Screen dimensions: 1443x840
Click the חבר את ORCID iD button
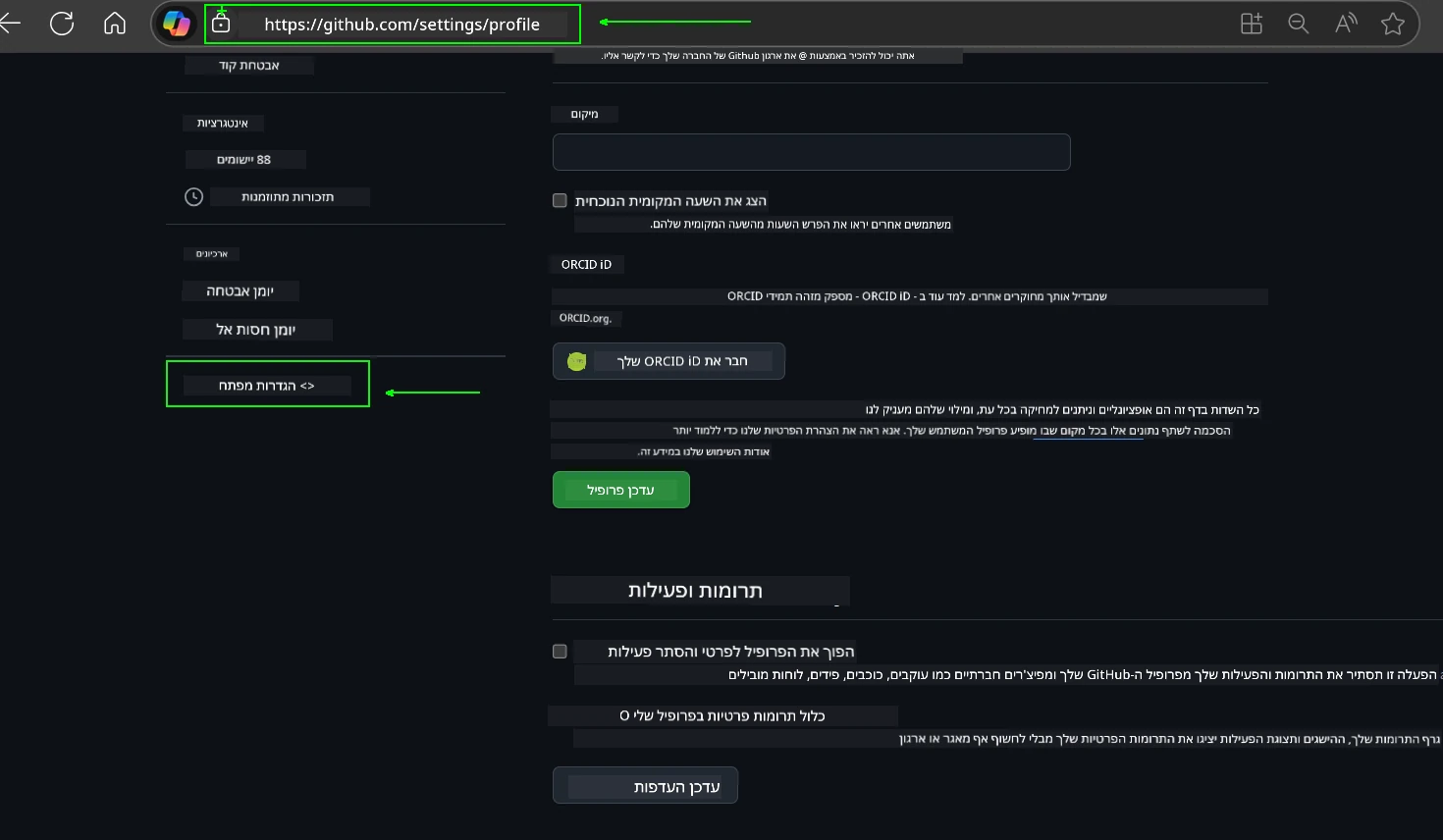point(668,361)
